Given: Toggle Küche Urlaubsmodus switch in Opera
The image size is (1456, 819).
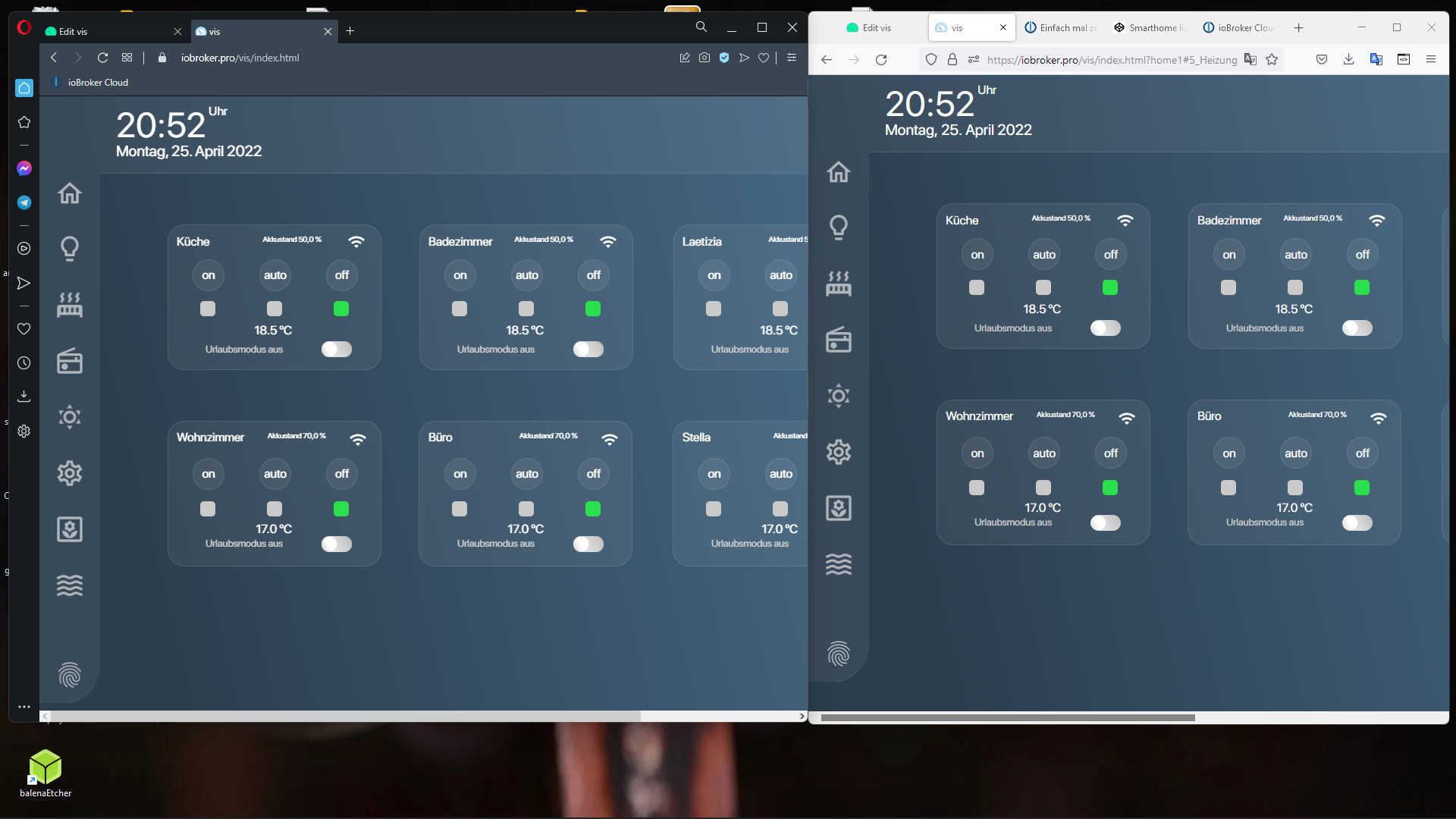Looking at the screenshot, I should tap(337, 349).
